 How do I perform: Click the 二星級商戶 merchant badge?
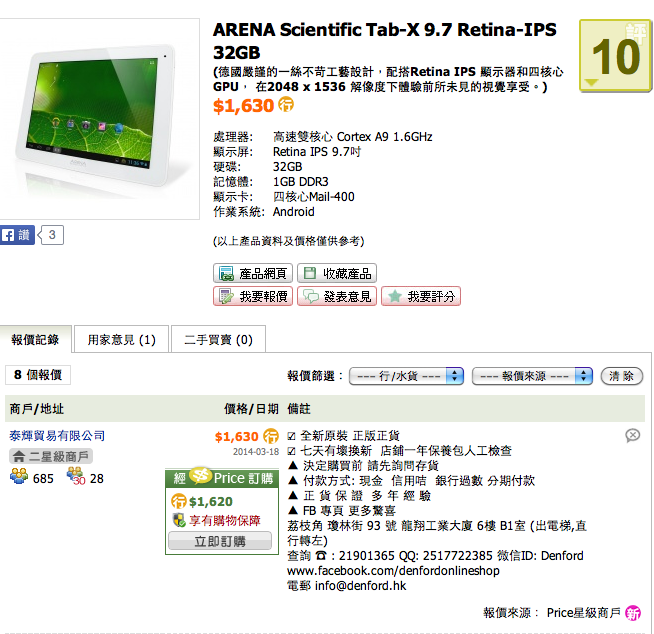click(x=50, y=456)
